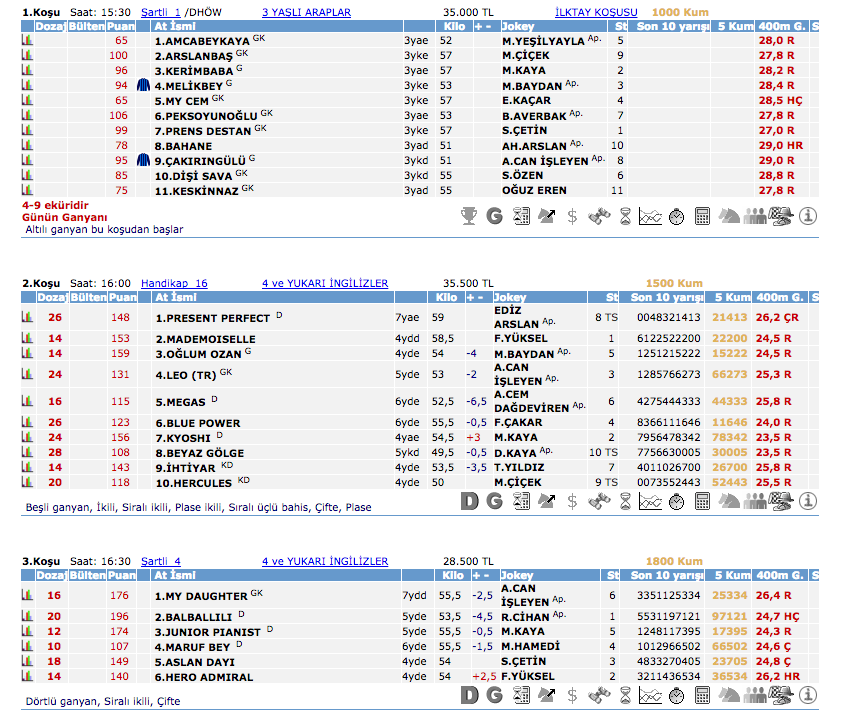
Task: Click the trophy icon in race 1
Action: coord(469,215)
